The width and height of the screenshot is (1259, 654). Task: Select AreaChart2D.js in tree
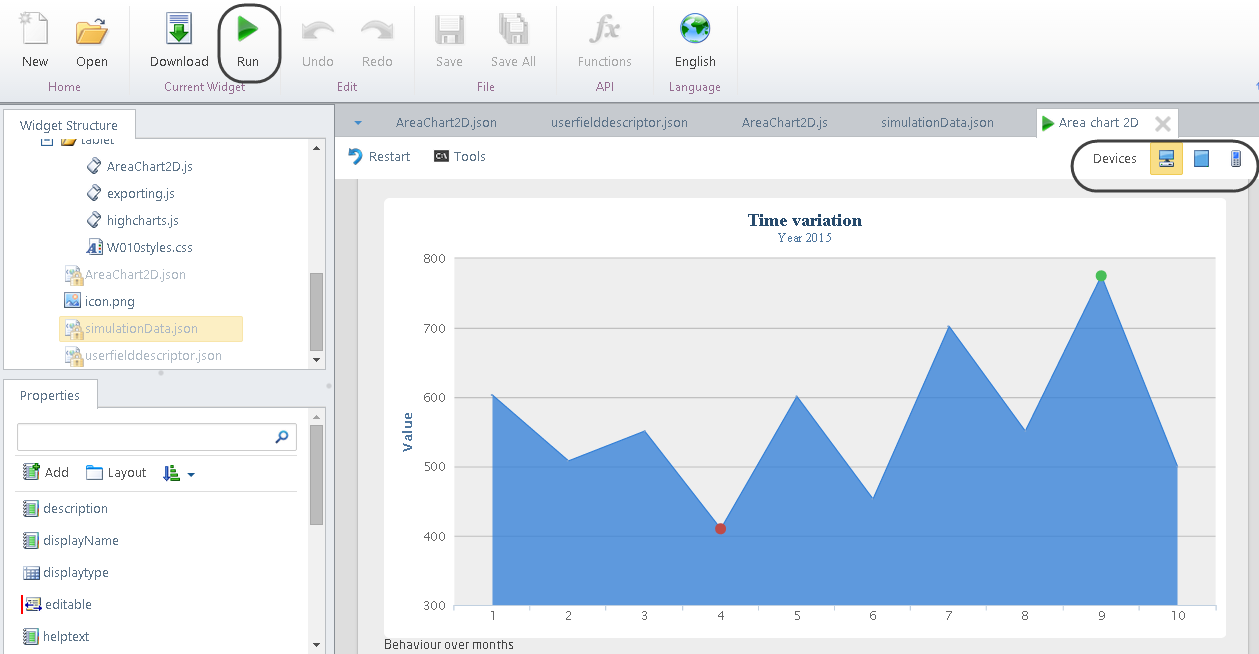139,166
